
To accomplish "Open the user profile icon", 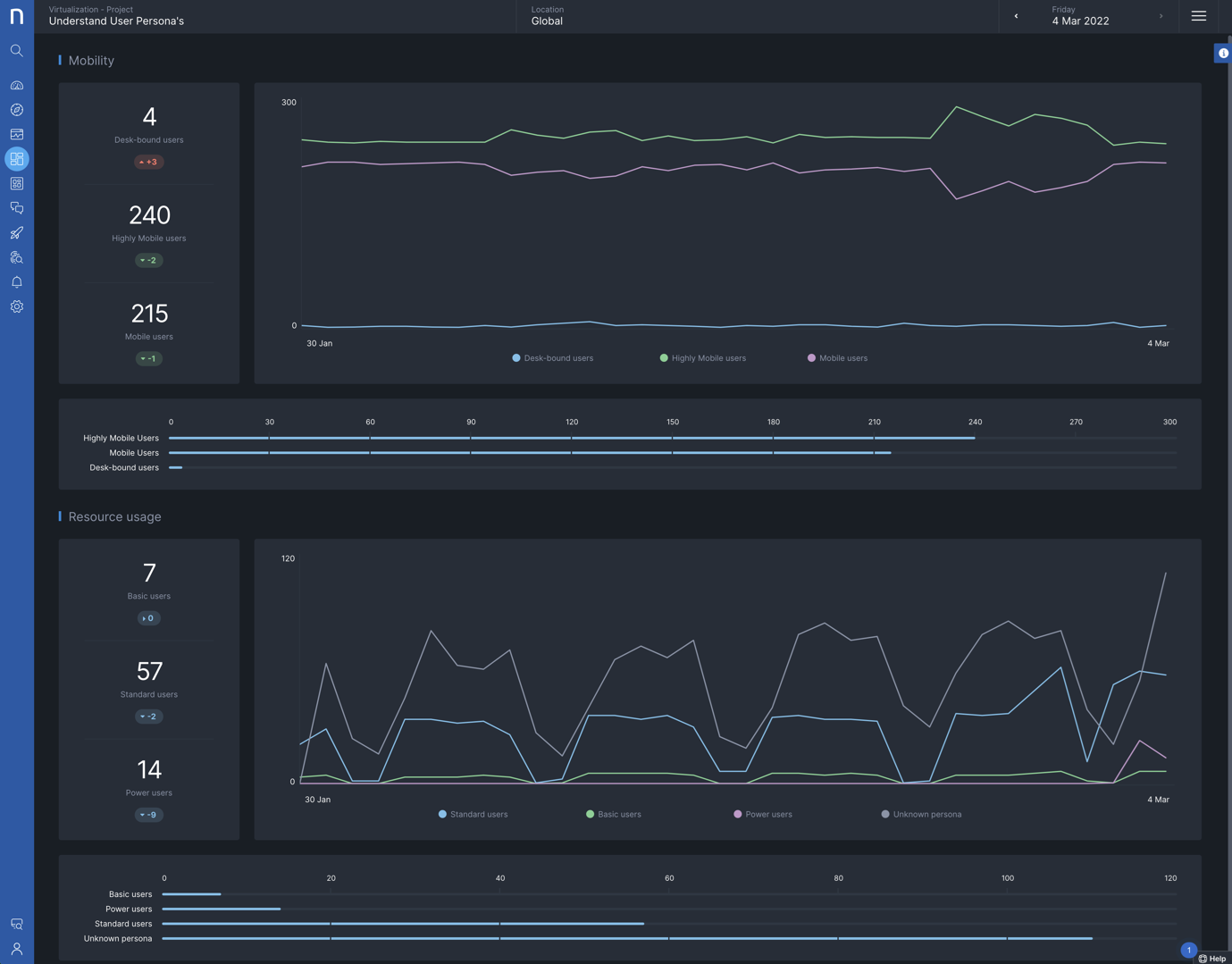I will [17, 949].
